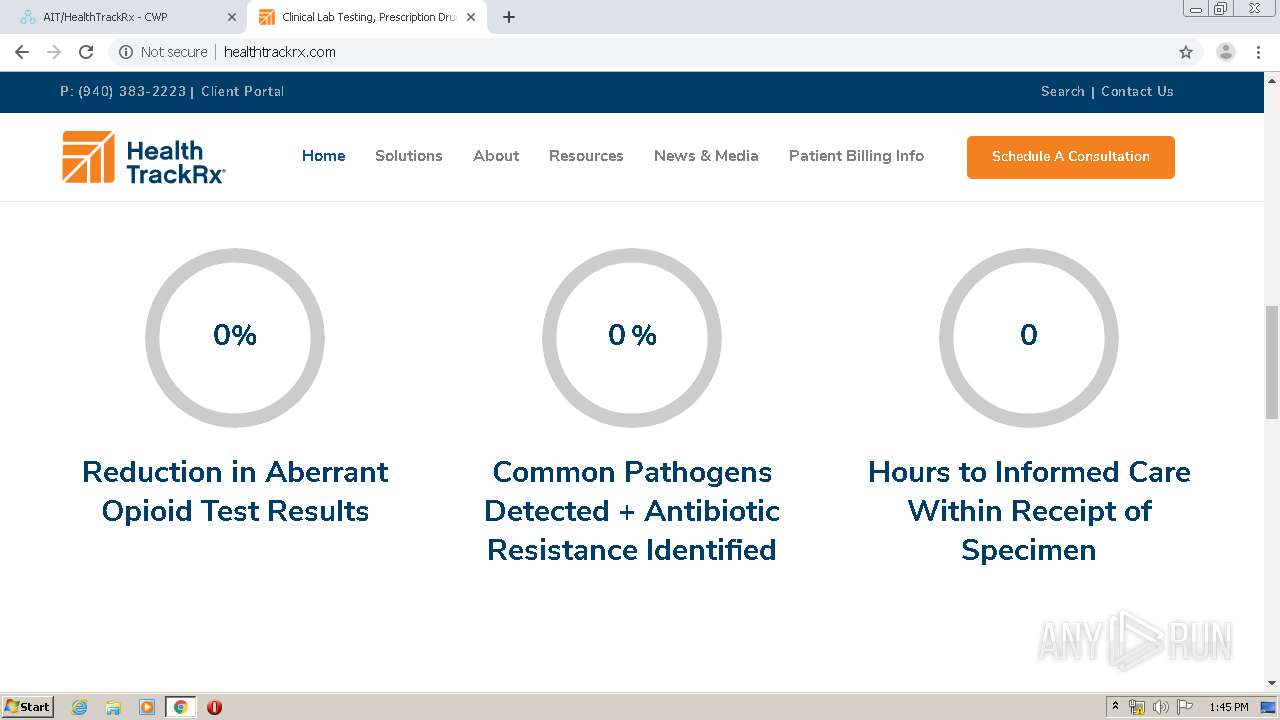Close the Clinical Lab Testing tab

pyautogui.click(x=471, y=17)
